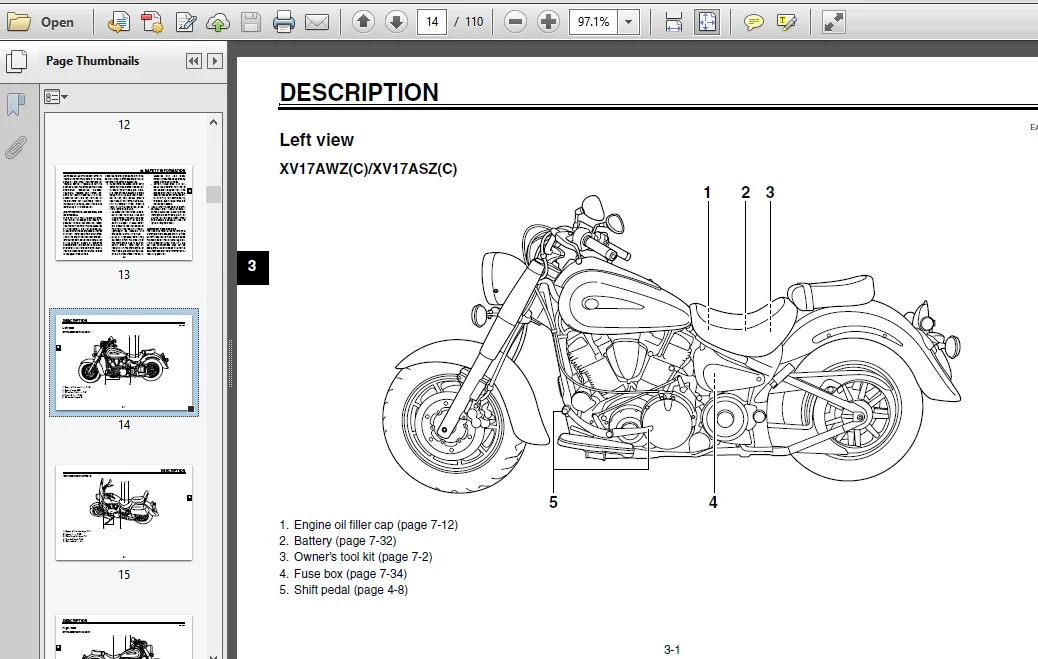Zoom out with the minus button
This screenshot has height=659, width=1038.
[515, 22]
